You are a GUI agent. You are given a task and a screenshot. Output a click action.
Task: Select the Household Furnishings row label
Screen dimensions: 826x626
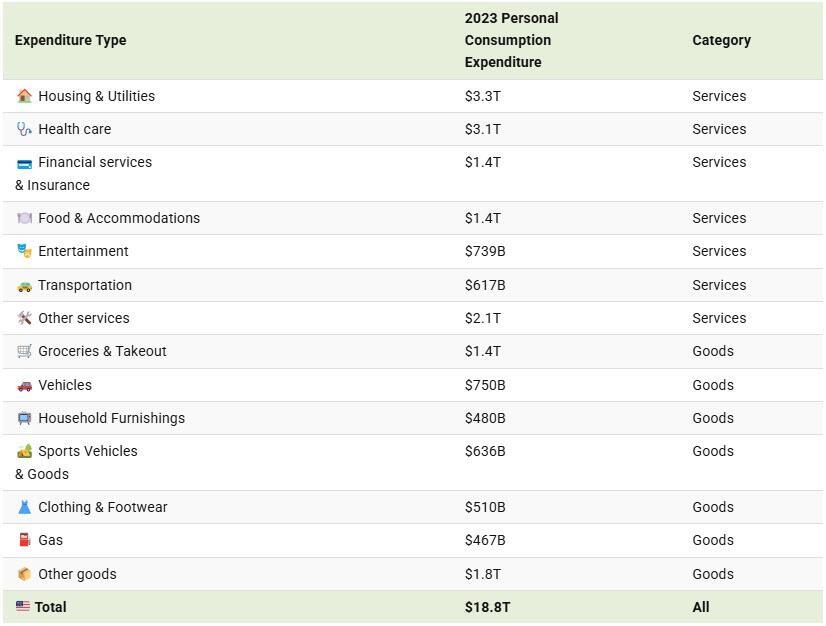[111, 418]
